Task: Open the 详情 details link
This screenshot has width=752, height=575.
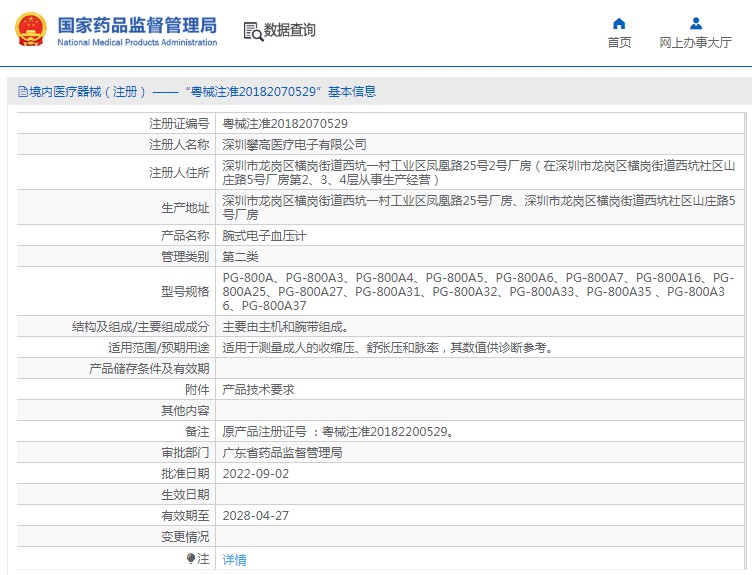Action: tap(235, 559)
